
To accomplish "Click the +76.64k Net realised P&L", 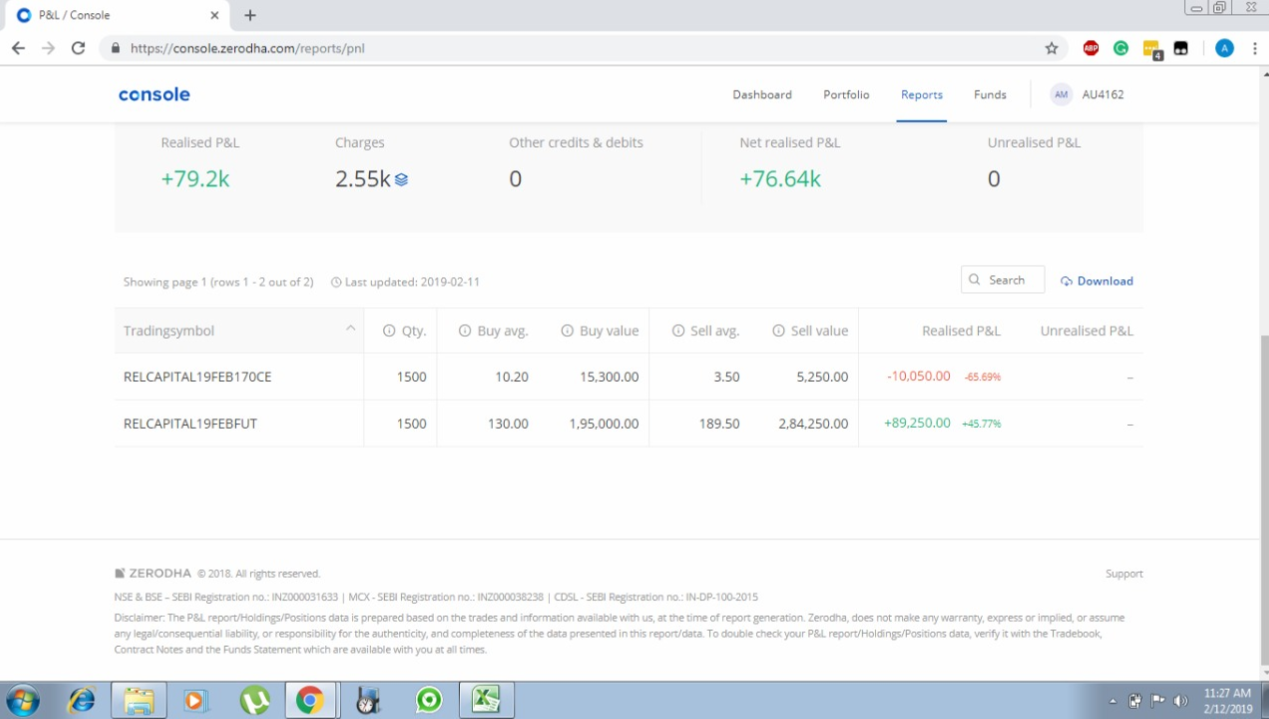I will [x=780, y=179].
